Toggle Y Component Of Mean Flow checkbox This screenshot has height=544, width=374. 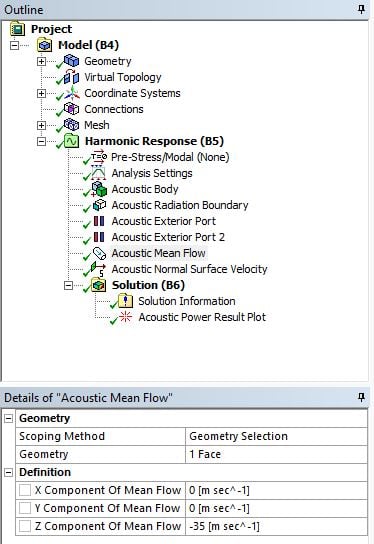(25, 508)
